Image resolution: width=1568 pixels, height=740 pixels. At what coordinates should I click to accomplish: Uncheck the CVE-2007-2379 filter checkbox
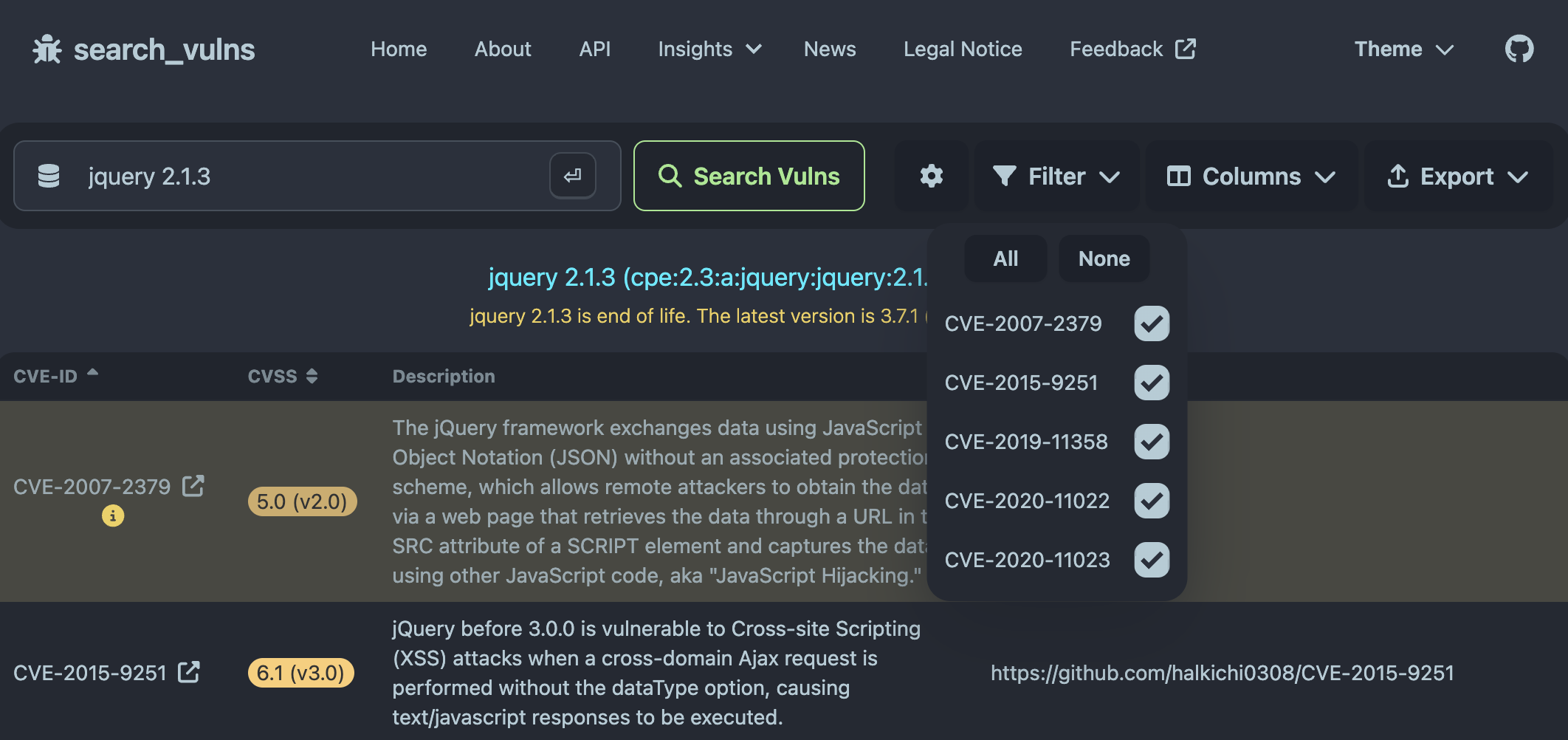[x=1151, y=323]
